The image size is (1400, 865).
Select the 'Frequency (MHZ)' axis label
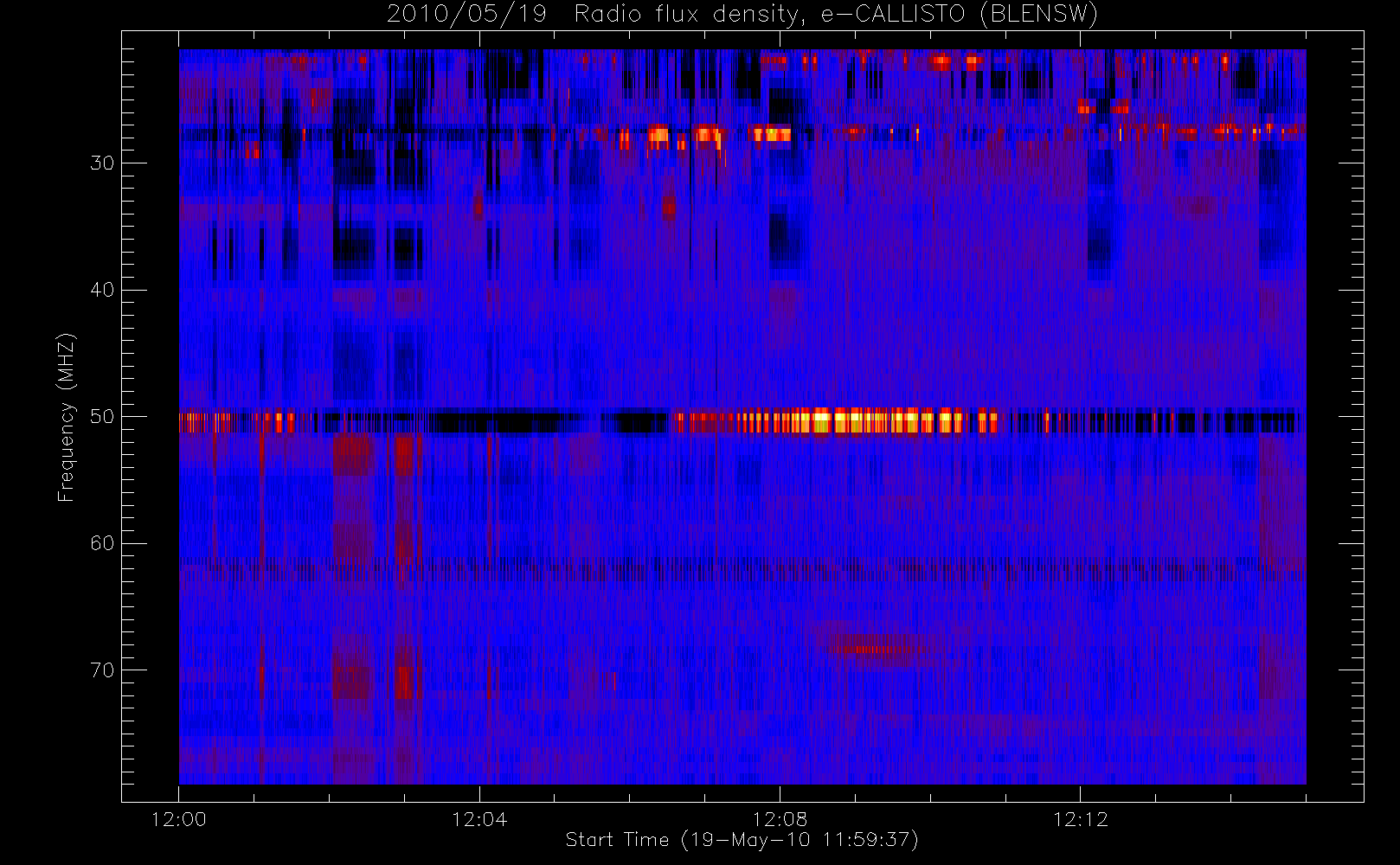click(67, 417)
